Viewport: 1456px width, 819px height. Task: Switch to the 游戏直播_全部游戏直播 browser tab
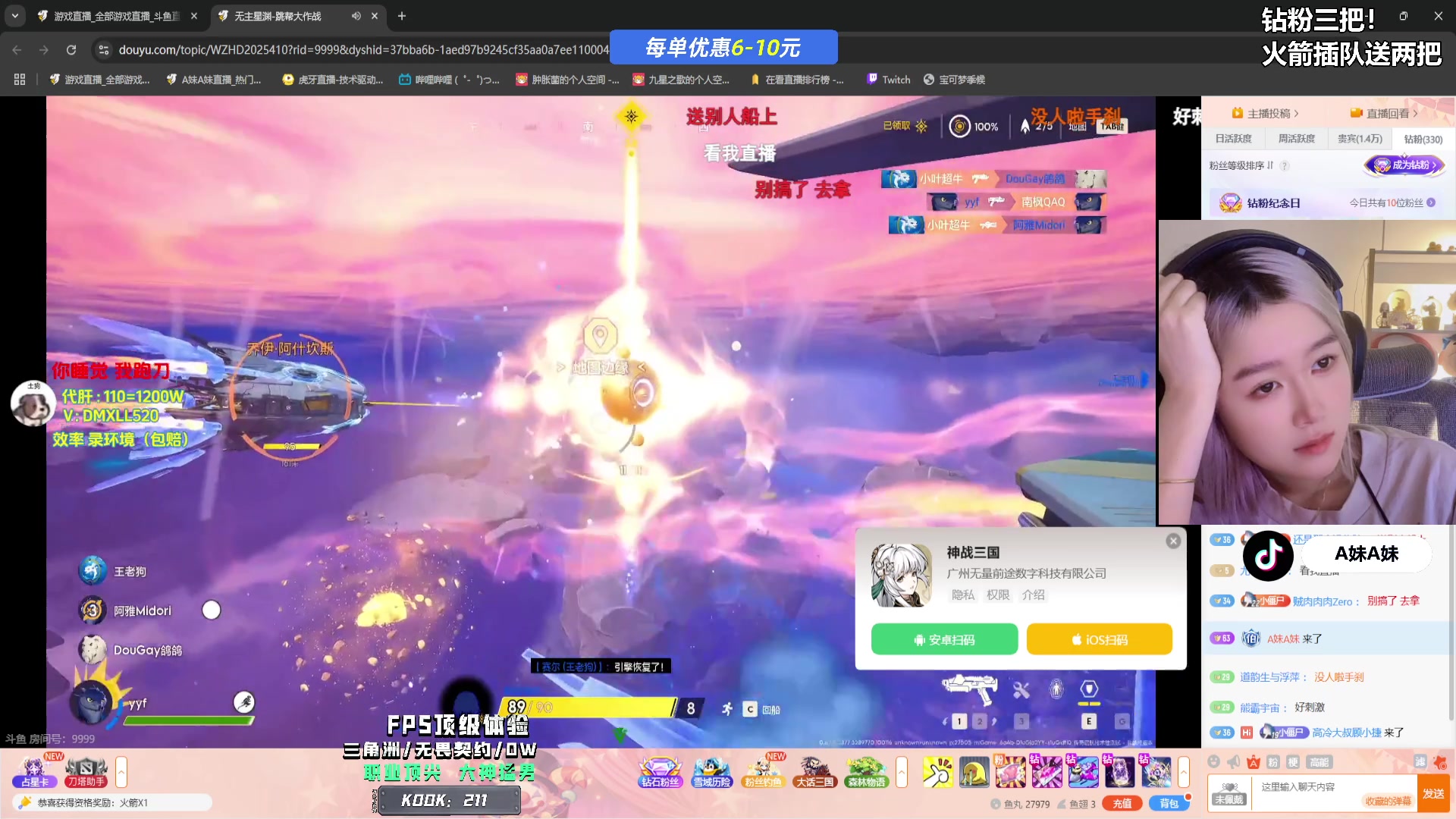tap(116, 16)
